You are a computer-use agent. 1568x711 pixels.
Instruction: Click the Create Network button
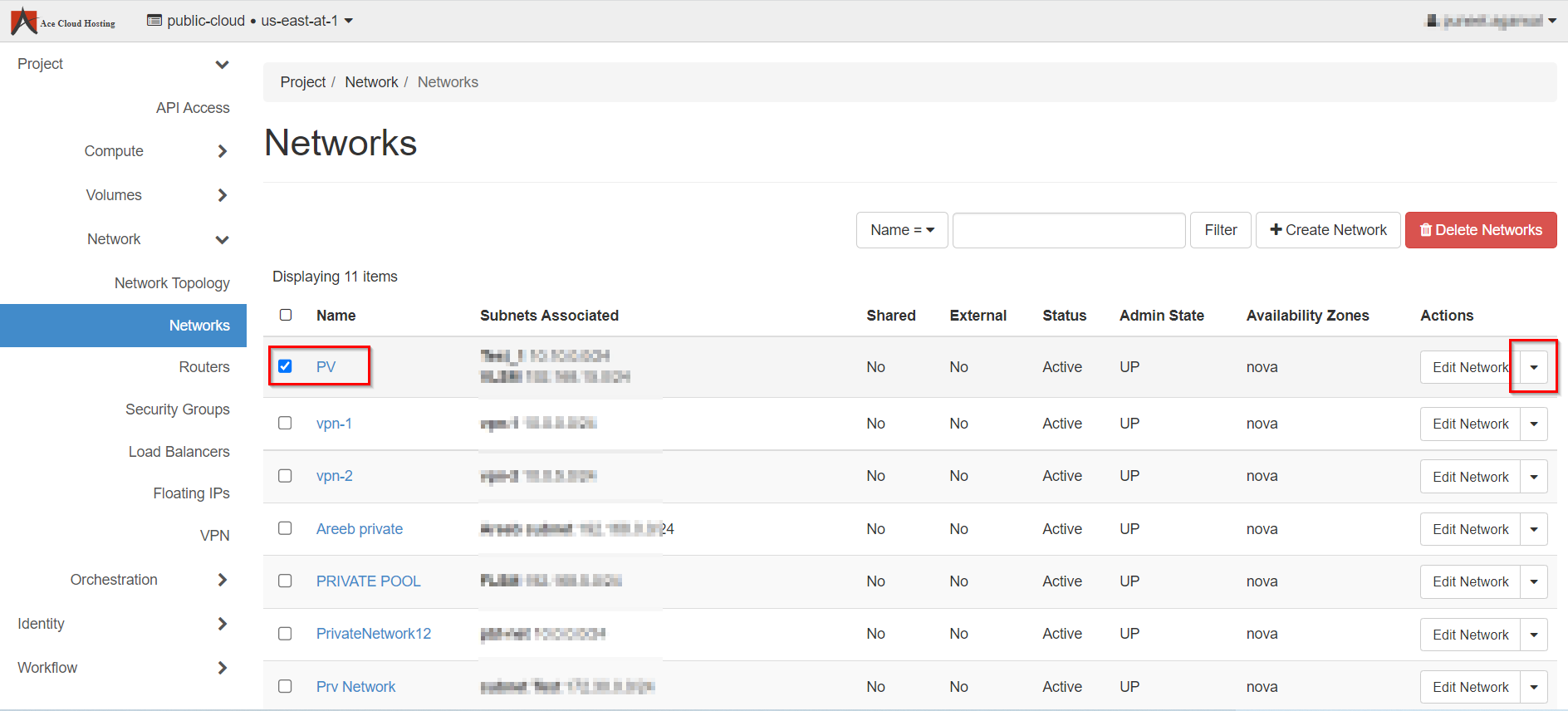[x=1328, y=230]
